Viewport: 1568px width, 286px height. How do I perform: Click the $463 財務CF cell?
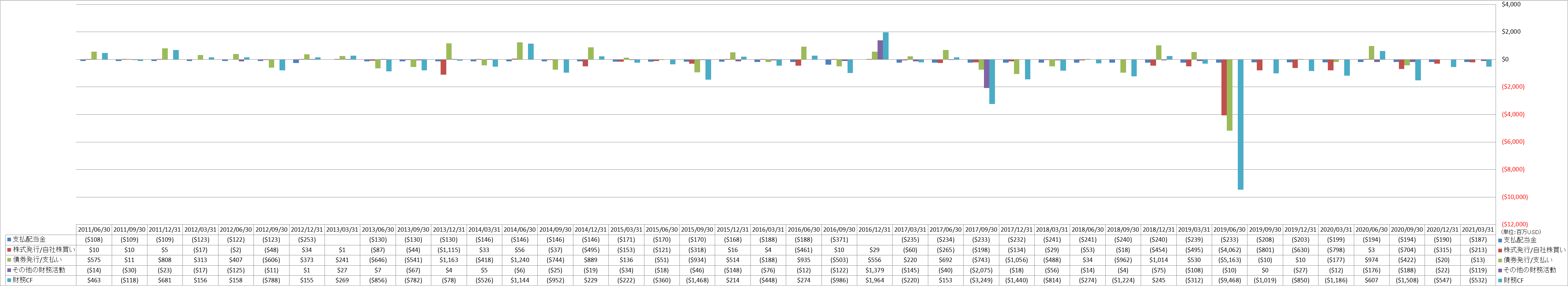click(x=94, y=281)
